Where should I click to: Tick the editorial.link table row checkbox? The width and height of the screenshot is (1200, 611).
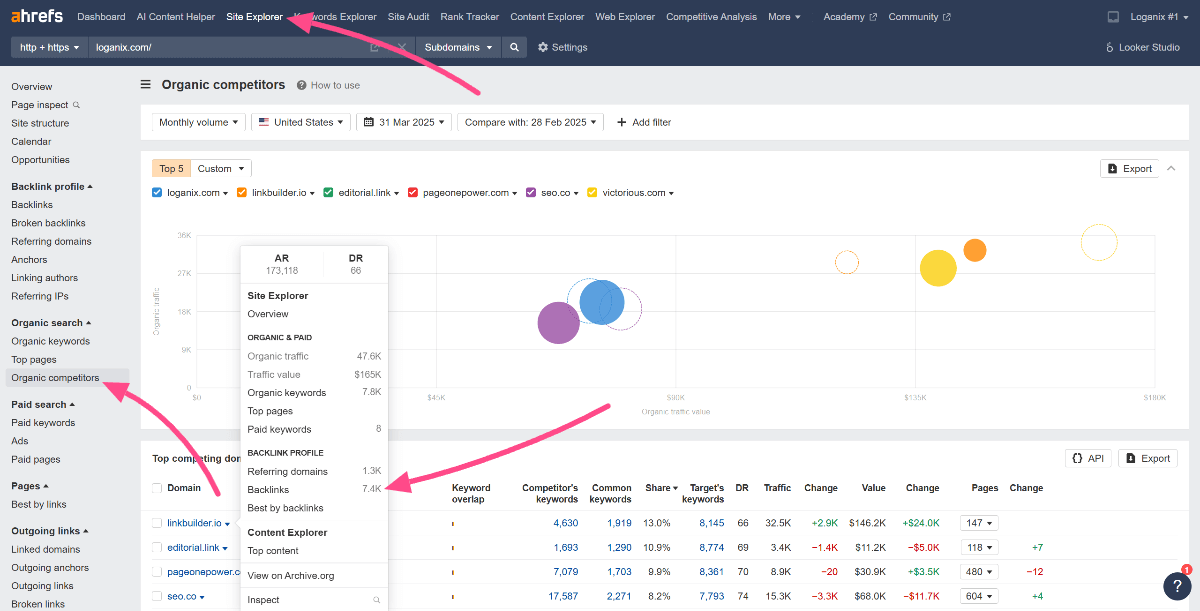coord(157,548)
